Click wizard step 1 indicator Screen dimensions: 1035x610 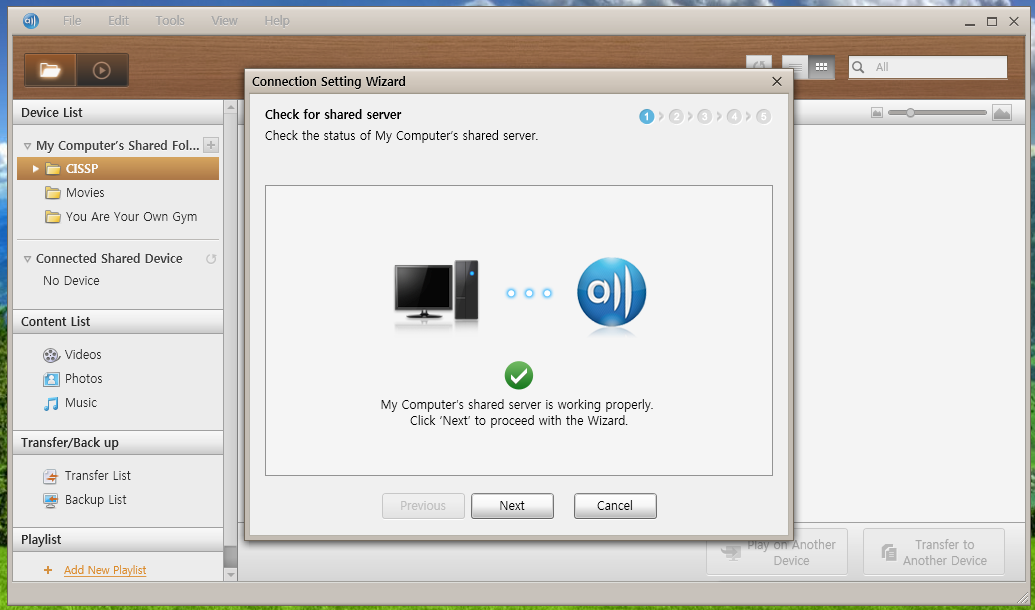[x=646, y=117]
